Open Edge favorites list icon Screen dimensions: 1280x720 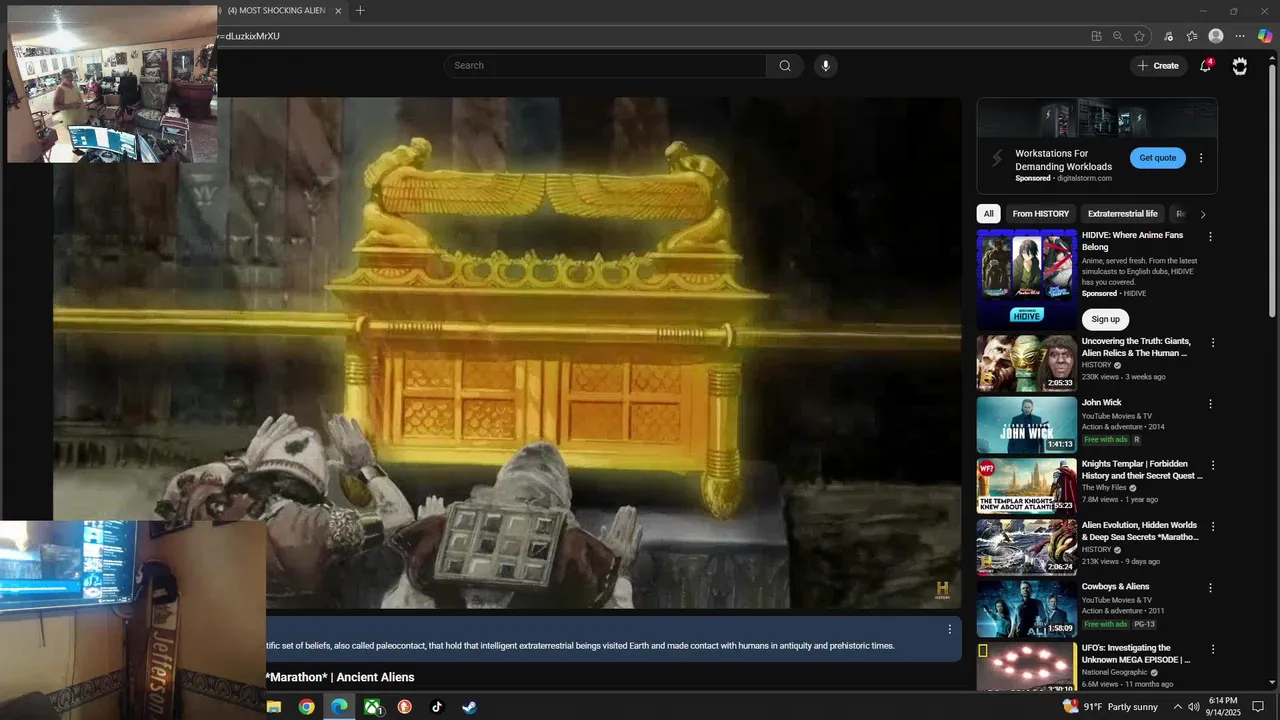click(1192, 36)
